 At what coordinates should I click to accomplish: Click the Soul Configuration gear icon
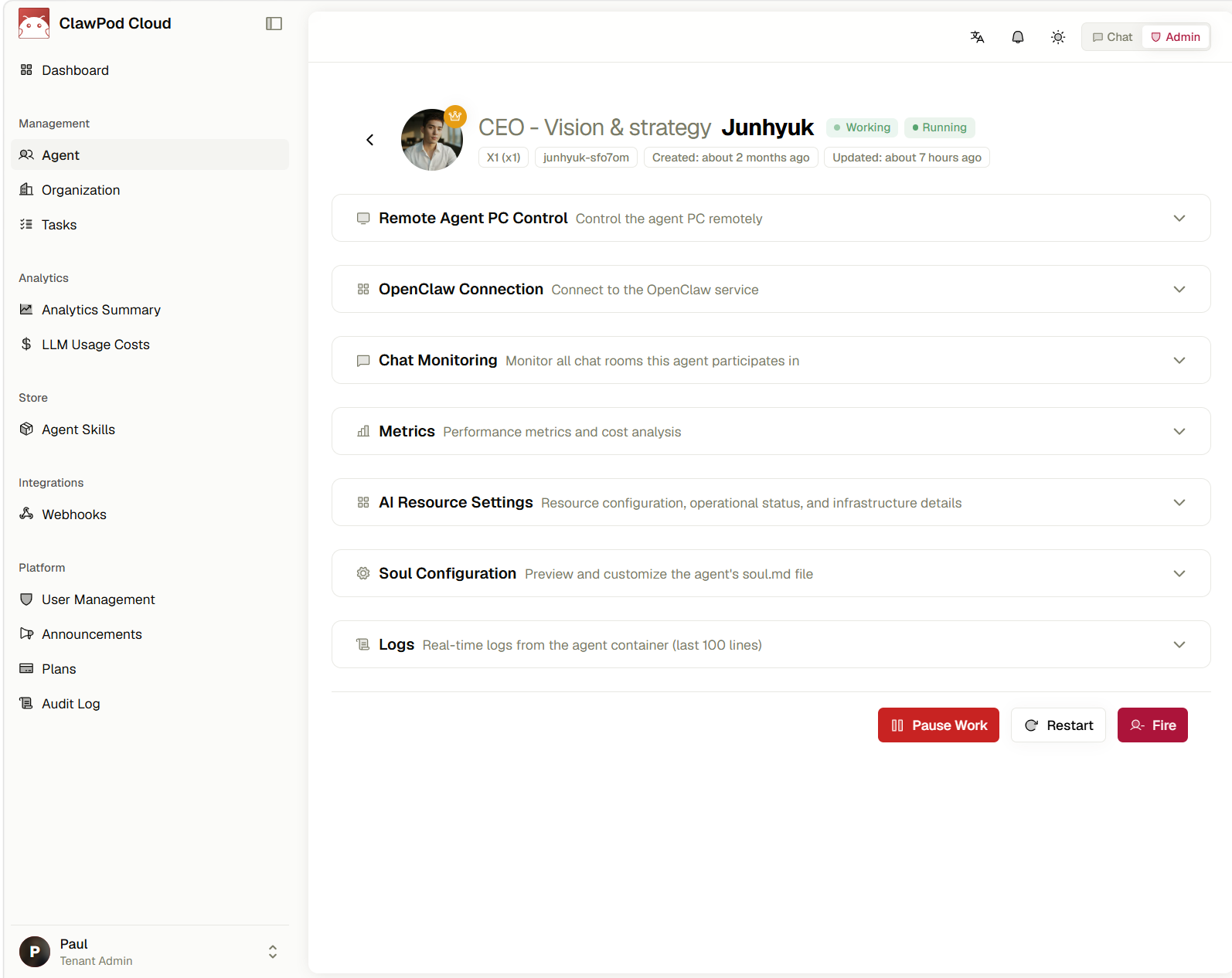pos(363,574)
